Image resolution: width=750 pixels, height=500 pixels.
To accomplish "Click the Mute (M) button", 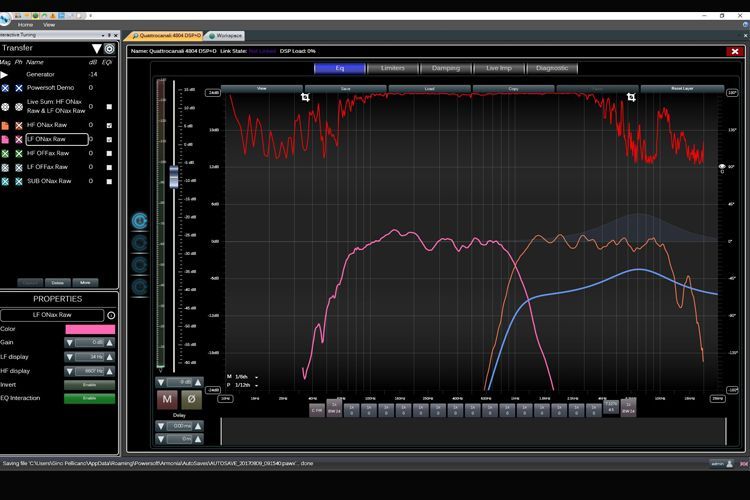I will coord(166,400).
